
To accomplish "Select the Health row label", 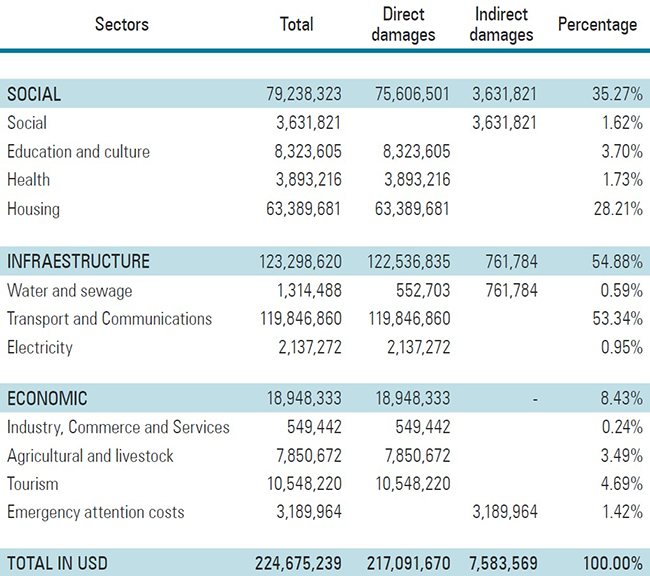I will [28, 180].
